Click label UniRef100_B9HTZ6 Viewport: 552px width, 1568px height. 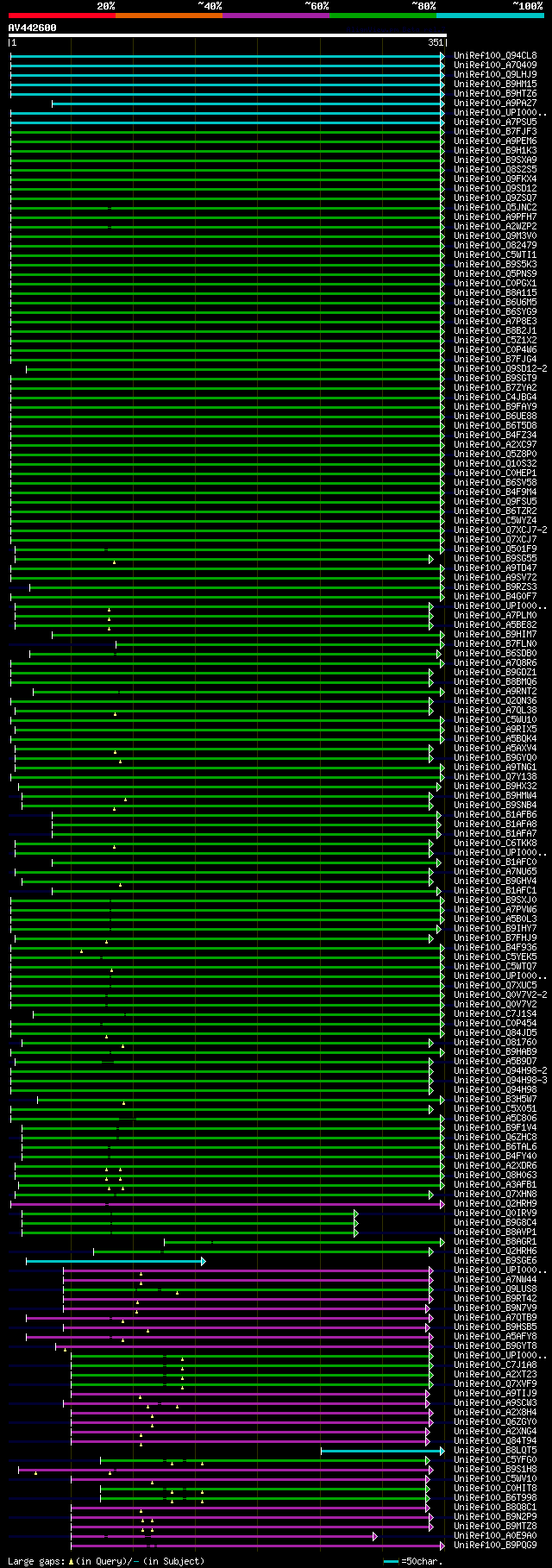click(x=495, y=94)
